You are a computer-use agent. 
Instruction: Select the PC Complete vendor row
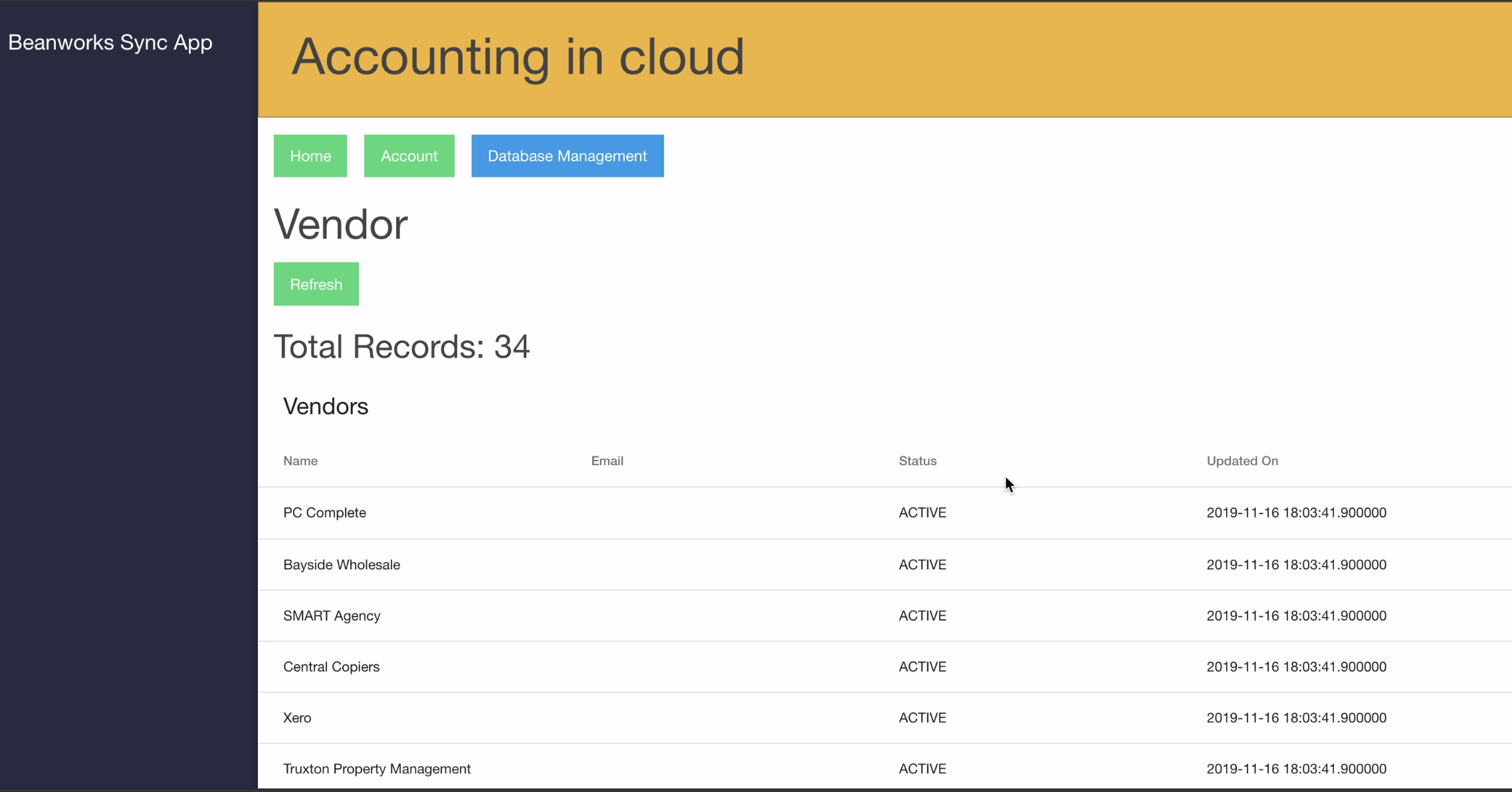pyautogui.click(x=324, y=512)
